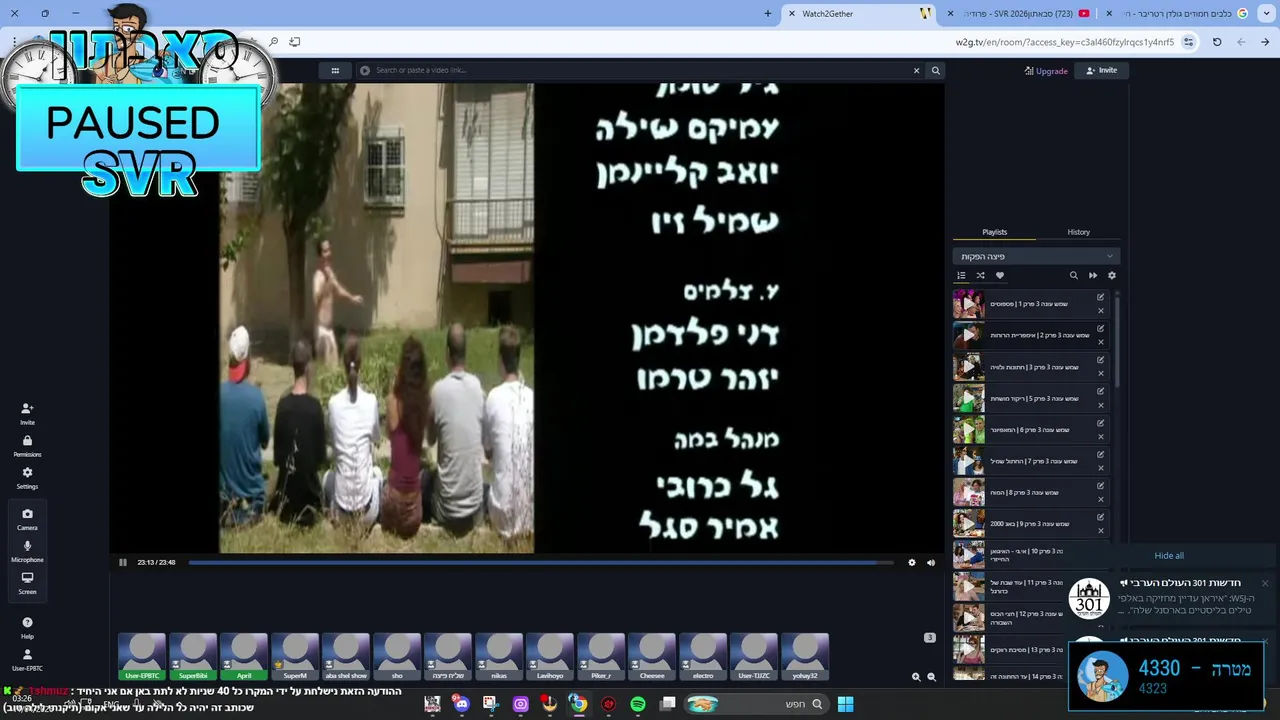Viewport: 1280px width, 720px height.
Task: Remove episode 2 from the playlist
Action: click(1101, 342)
